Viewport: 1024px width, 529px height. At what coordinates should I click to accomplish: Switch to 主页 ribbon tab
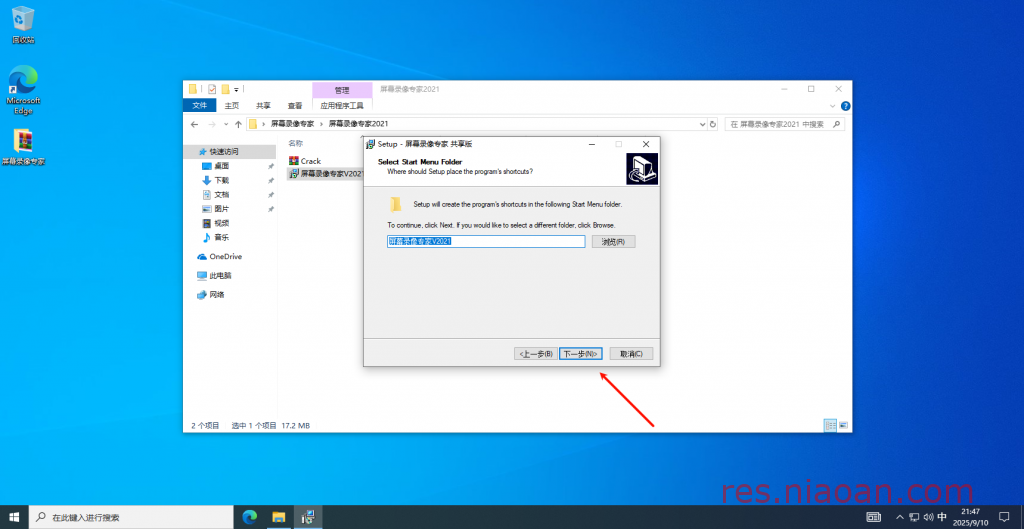click(x=232, y=105)
